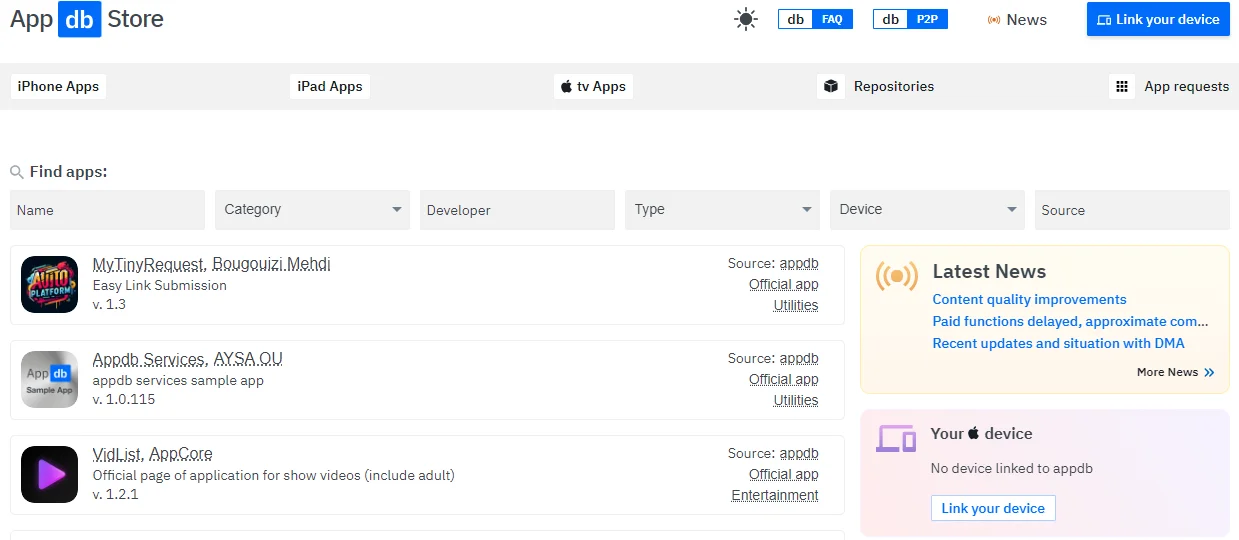Toggle light/dark theme sun icon
The image size is (1239, 540).
point(746,19)
